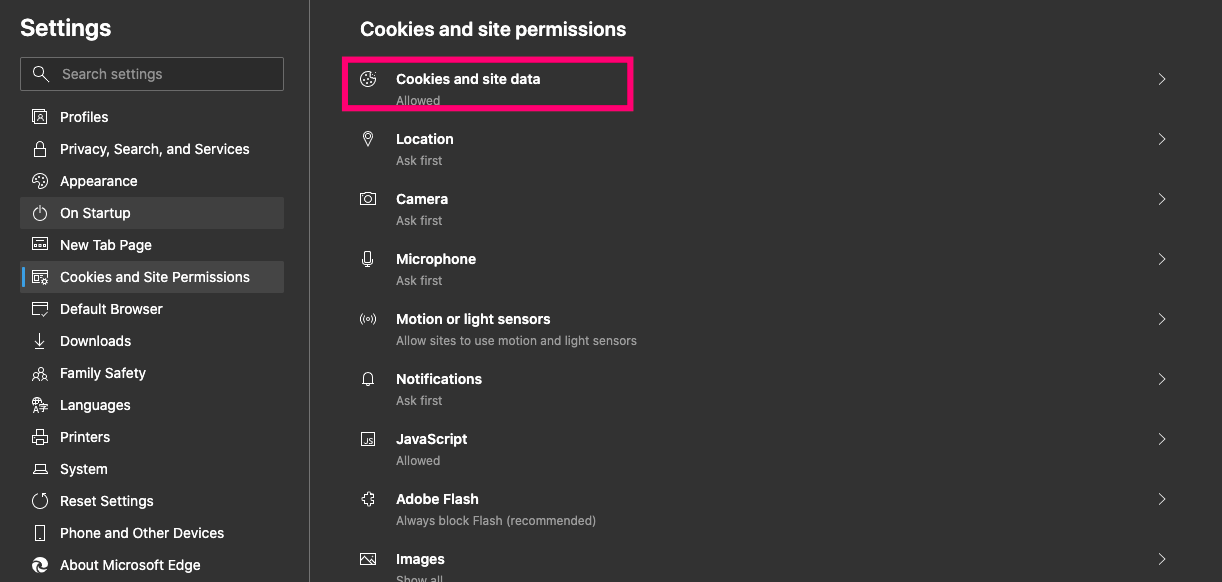1222x582 pixels.
Task: Click the microphone icon in permissions list
Action: tap(368, 259)
